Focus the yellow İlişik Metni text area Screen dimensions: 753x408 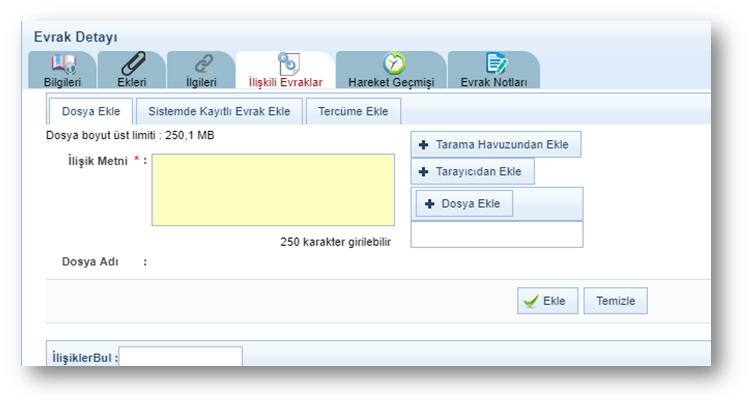point(272,189)
